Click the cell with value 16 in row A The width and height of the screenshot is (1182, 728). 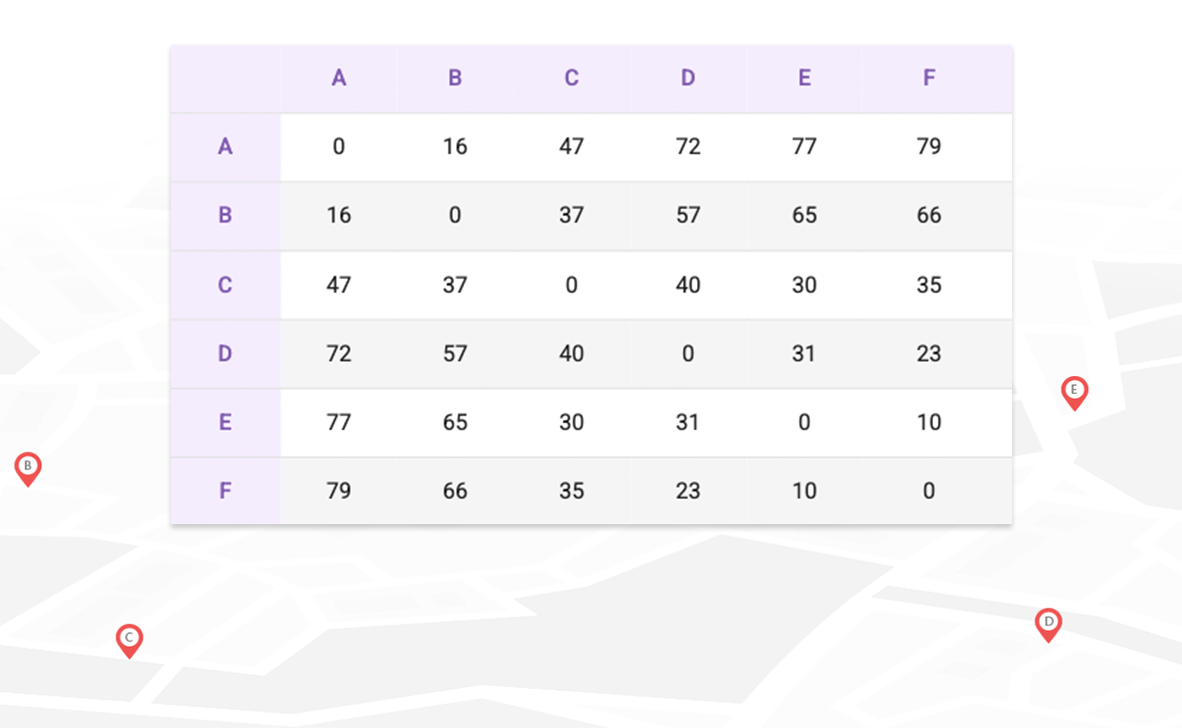[x=455, y=147]
